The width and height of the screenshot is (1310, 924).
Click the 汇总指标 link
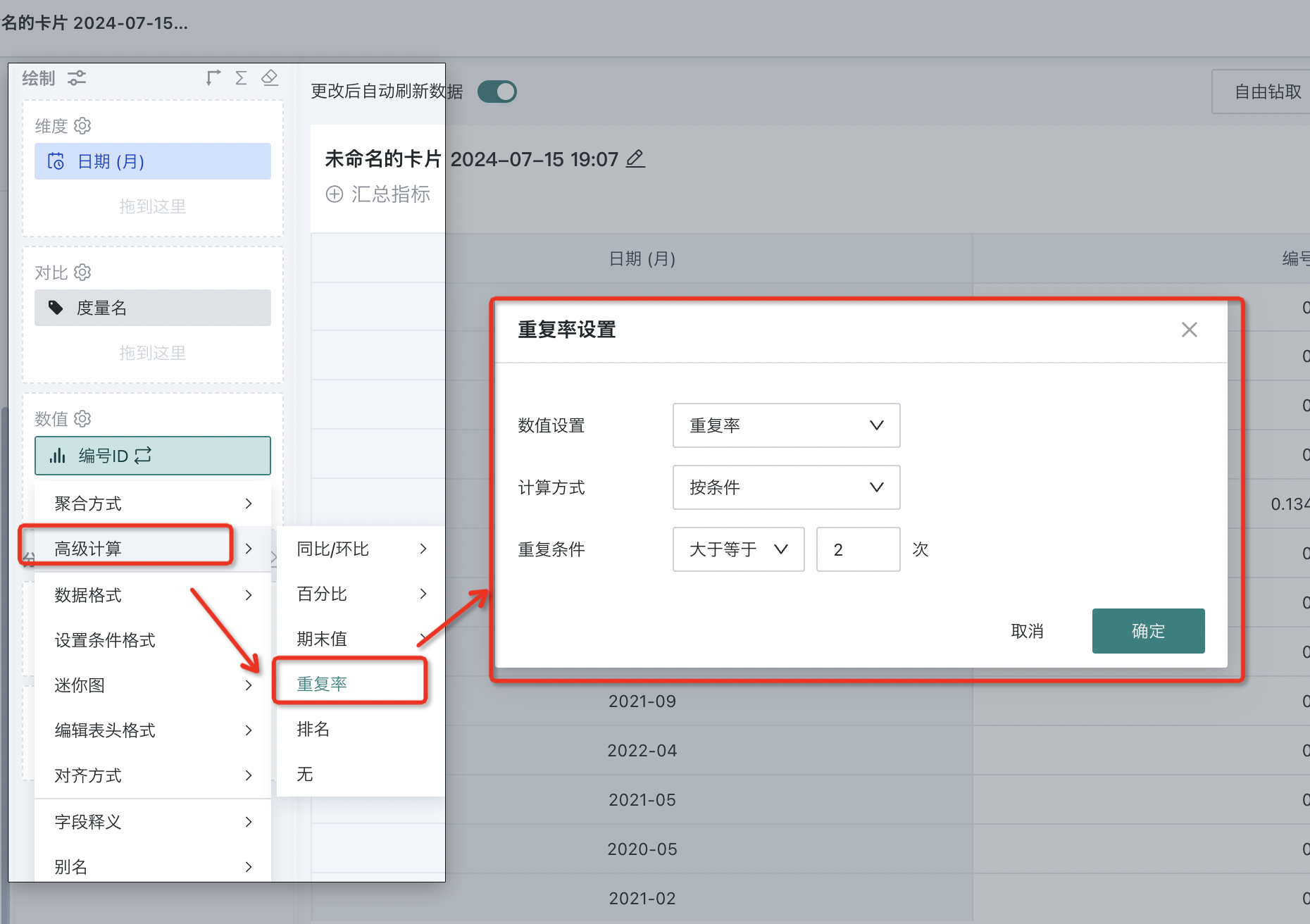pyautogui.click(x=390, y=194)
